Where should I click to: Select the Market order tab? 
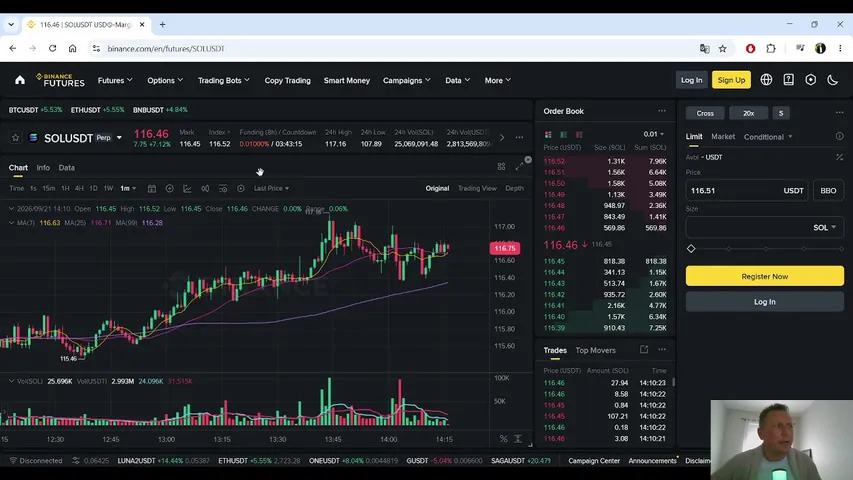point(722,137)
